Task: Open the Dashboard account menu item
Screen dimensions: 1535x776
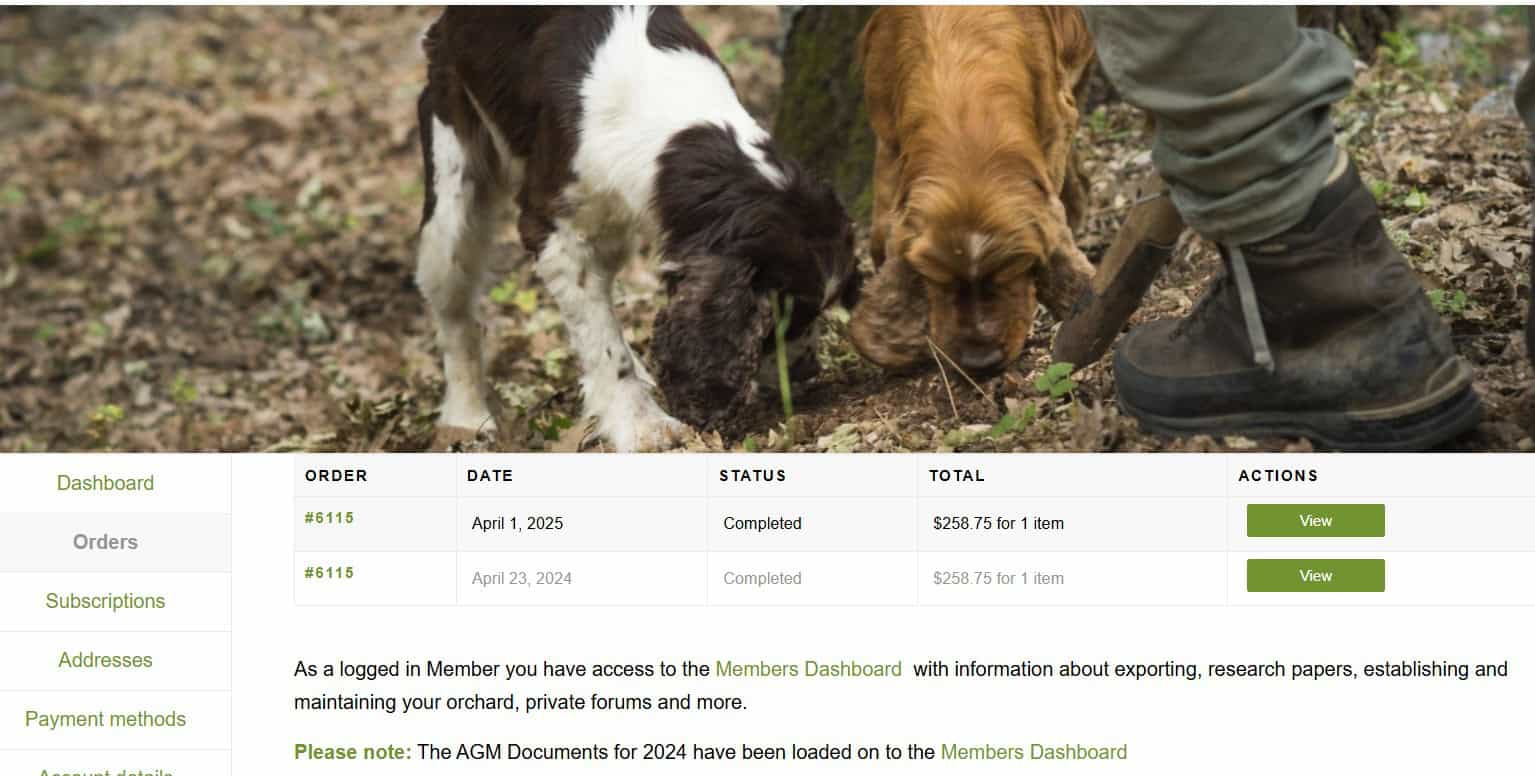Action: (x=105, y=483)
